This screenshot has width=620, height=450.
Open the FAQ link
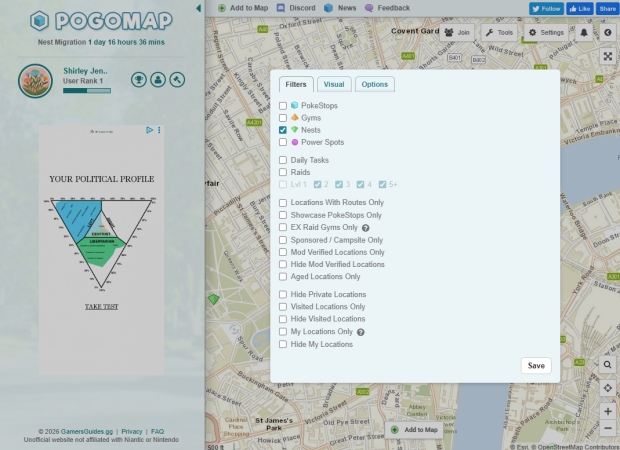click(x=157, y=431)
